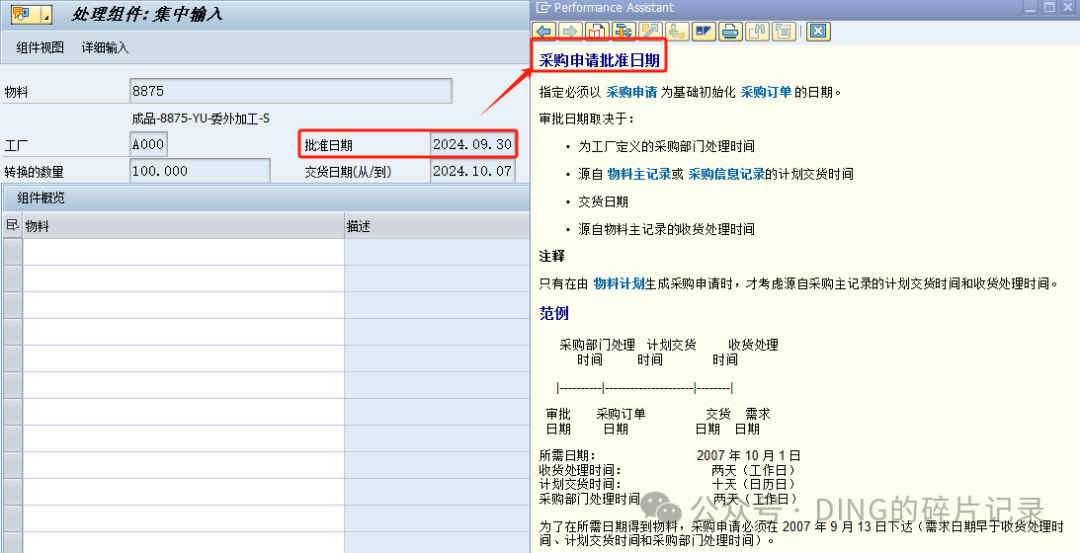Click the 处理组件: 集中输入 title
Viewport: 1080px width, 553px height.
coord(147,14)
